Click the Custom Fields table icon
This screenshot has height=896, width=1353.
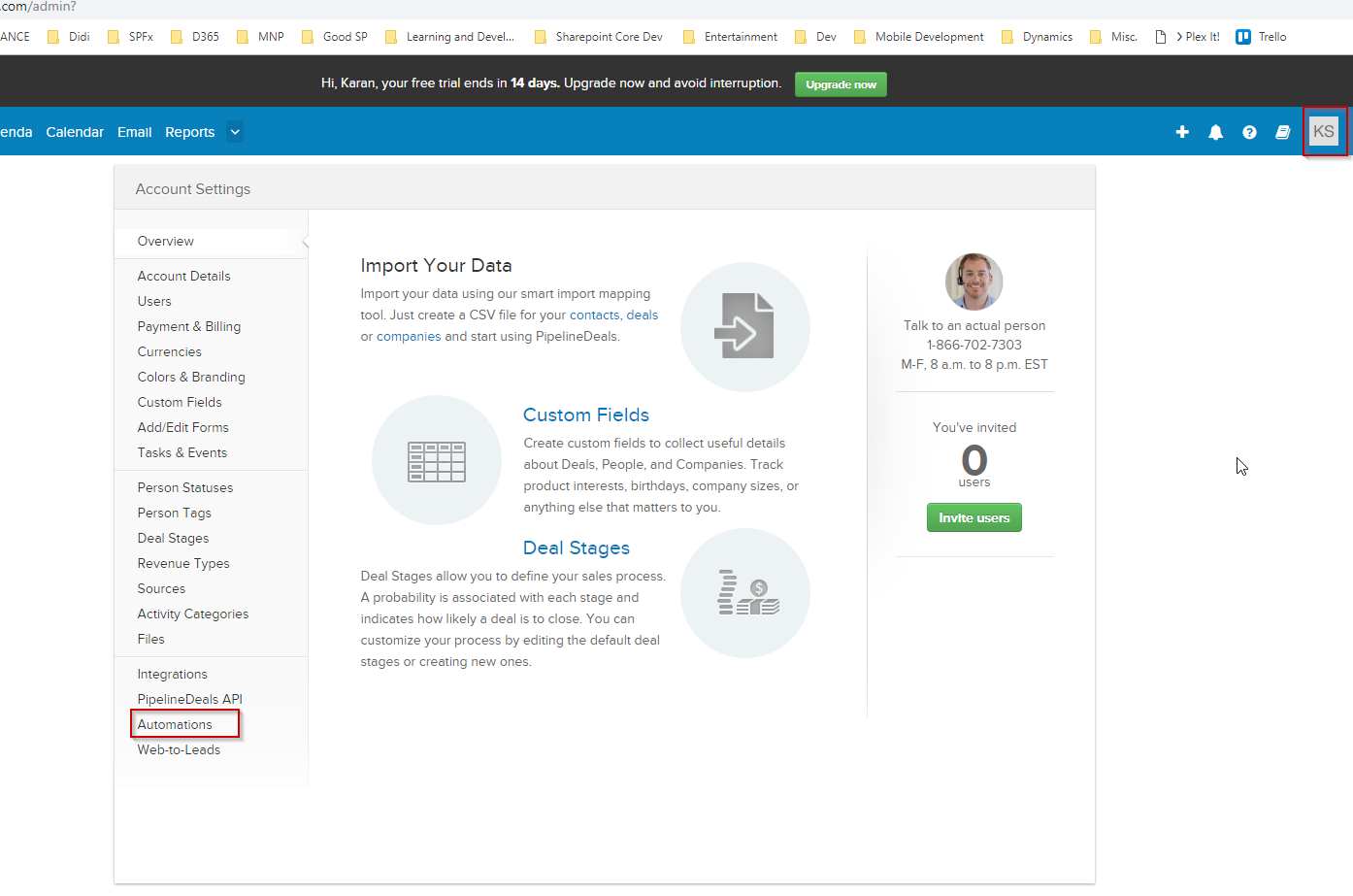437,460
